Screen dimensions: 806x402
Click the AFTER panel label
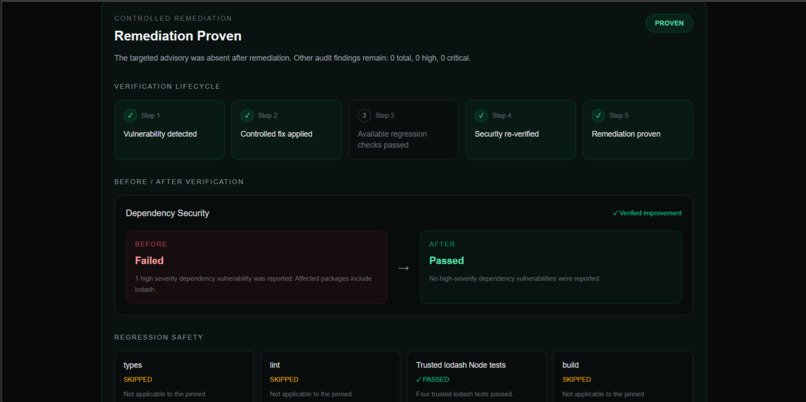442,244
